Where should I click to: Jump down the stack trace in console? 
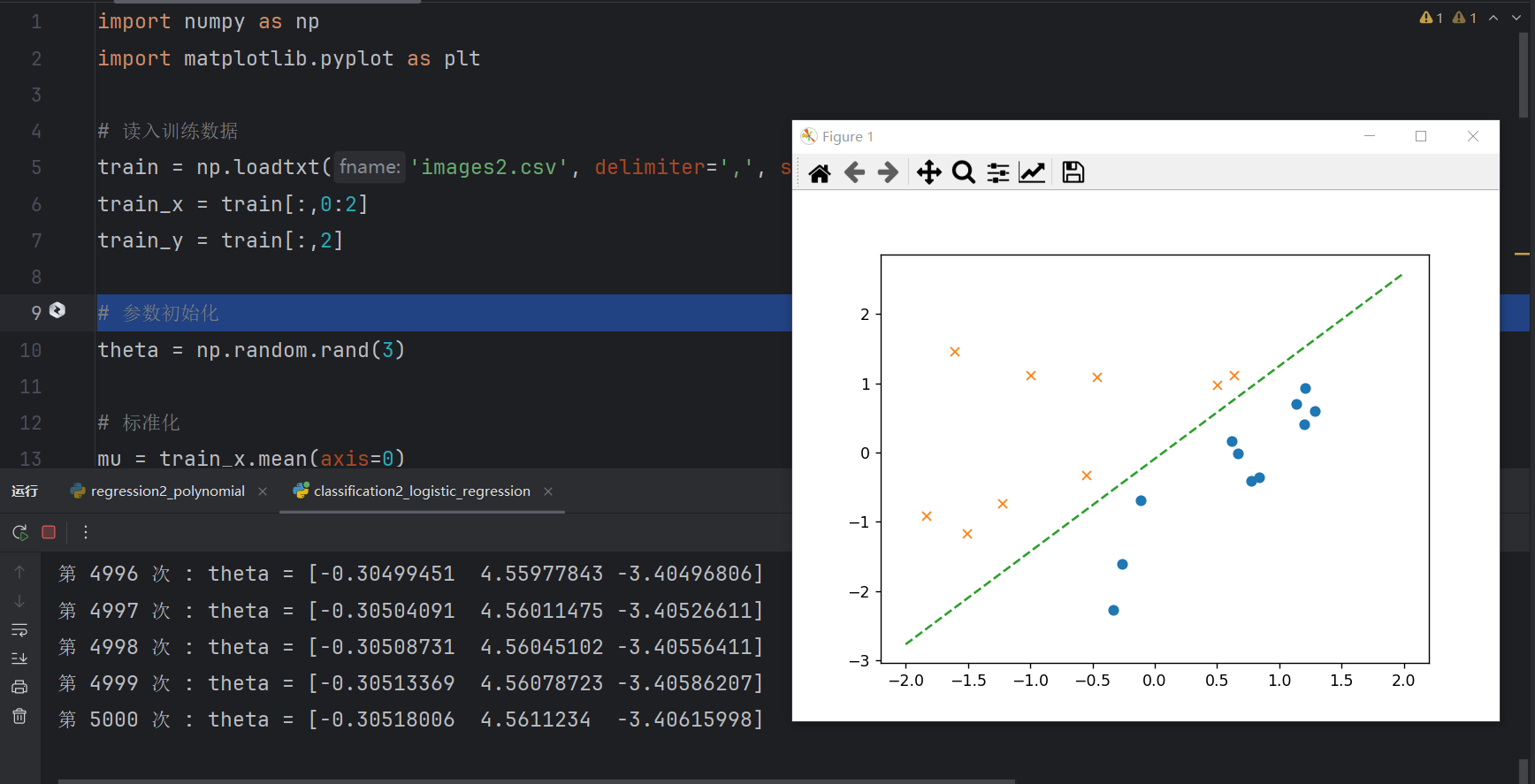(x=19, y=602)
